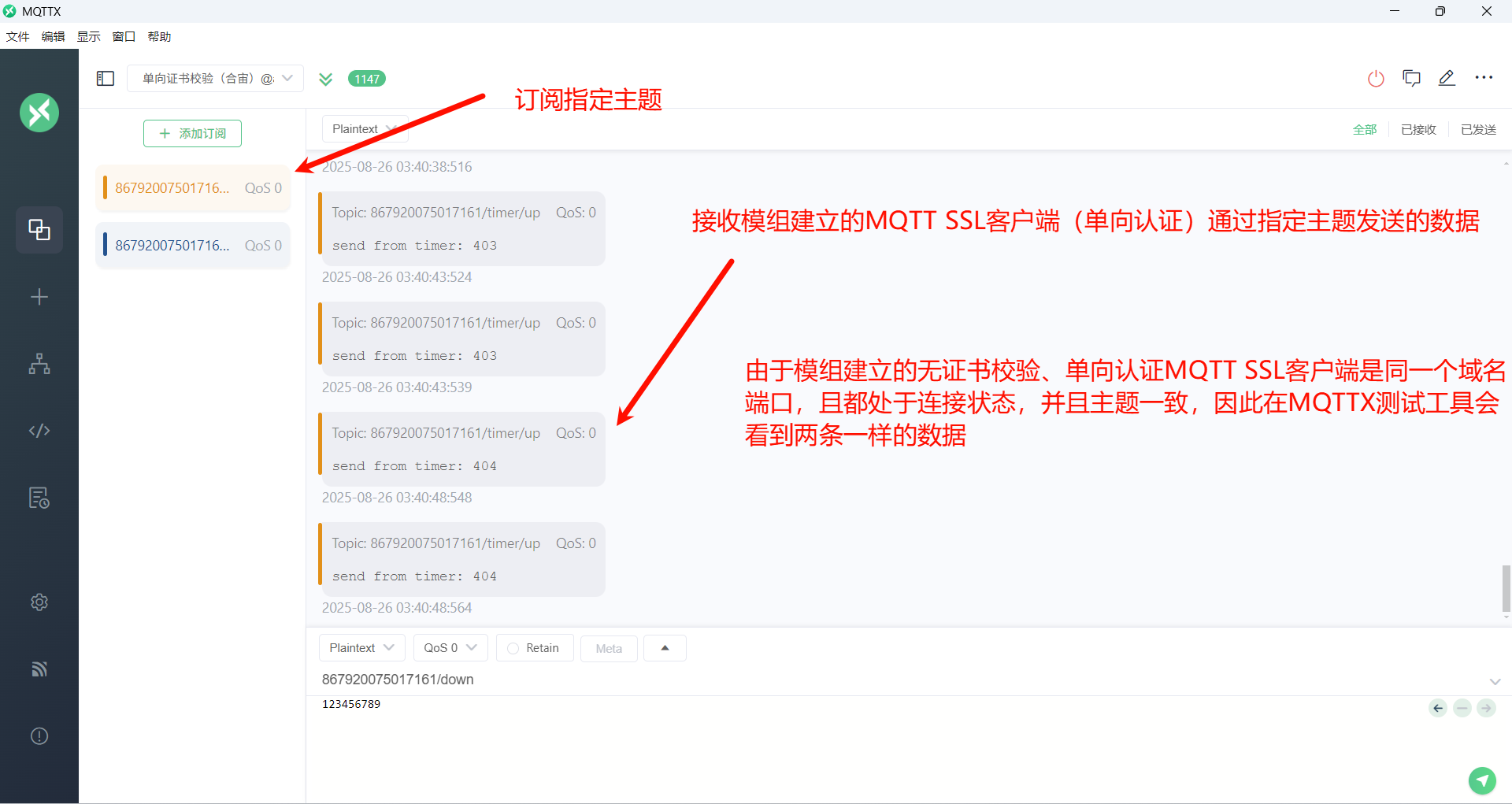Image resolution: width=1512 pixels, height=804 pixels.
Task: Show 全部 messages tab
Action: (x=1365, y=130)
